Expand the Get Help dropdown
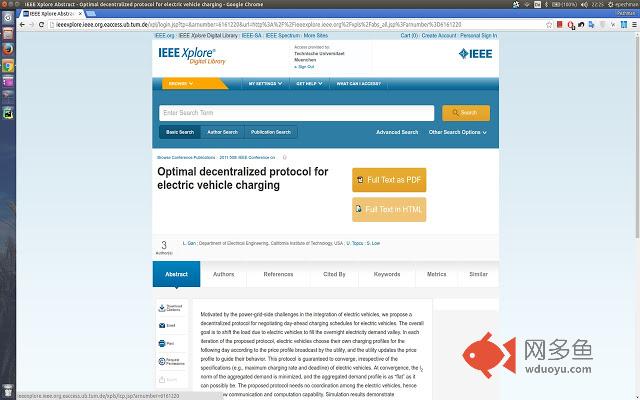This screenshot has width=640, height=400. point(309,83)
